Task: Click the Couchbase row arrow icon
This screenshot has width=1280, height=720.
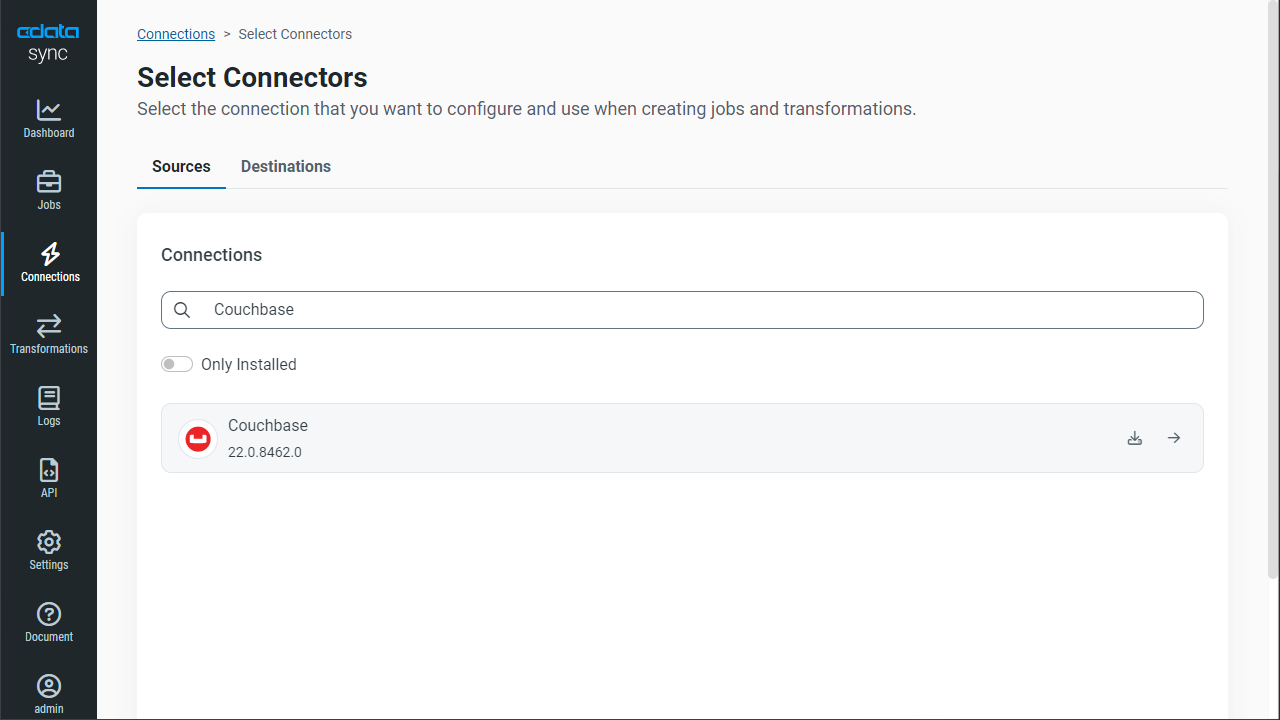Action: [x=1174, y=438]
